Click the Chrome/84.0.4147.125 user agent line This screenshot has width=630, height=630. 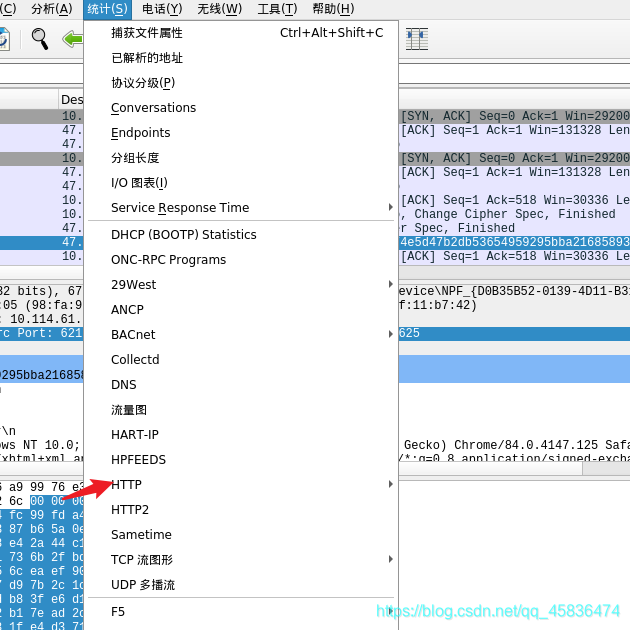[514, 445]
